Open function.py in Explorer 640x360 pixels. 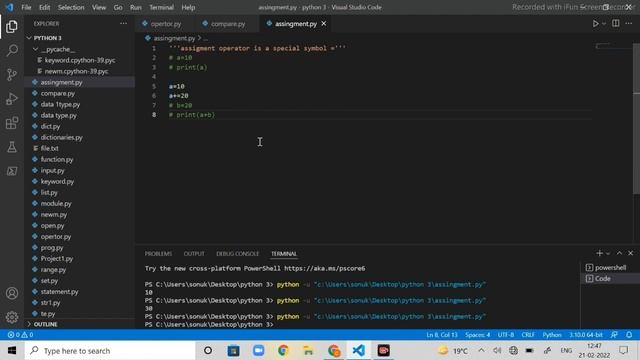[x=80, y=159]
